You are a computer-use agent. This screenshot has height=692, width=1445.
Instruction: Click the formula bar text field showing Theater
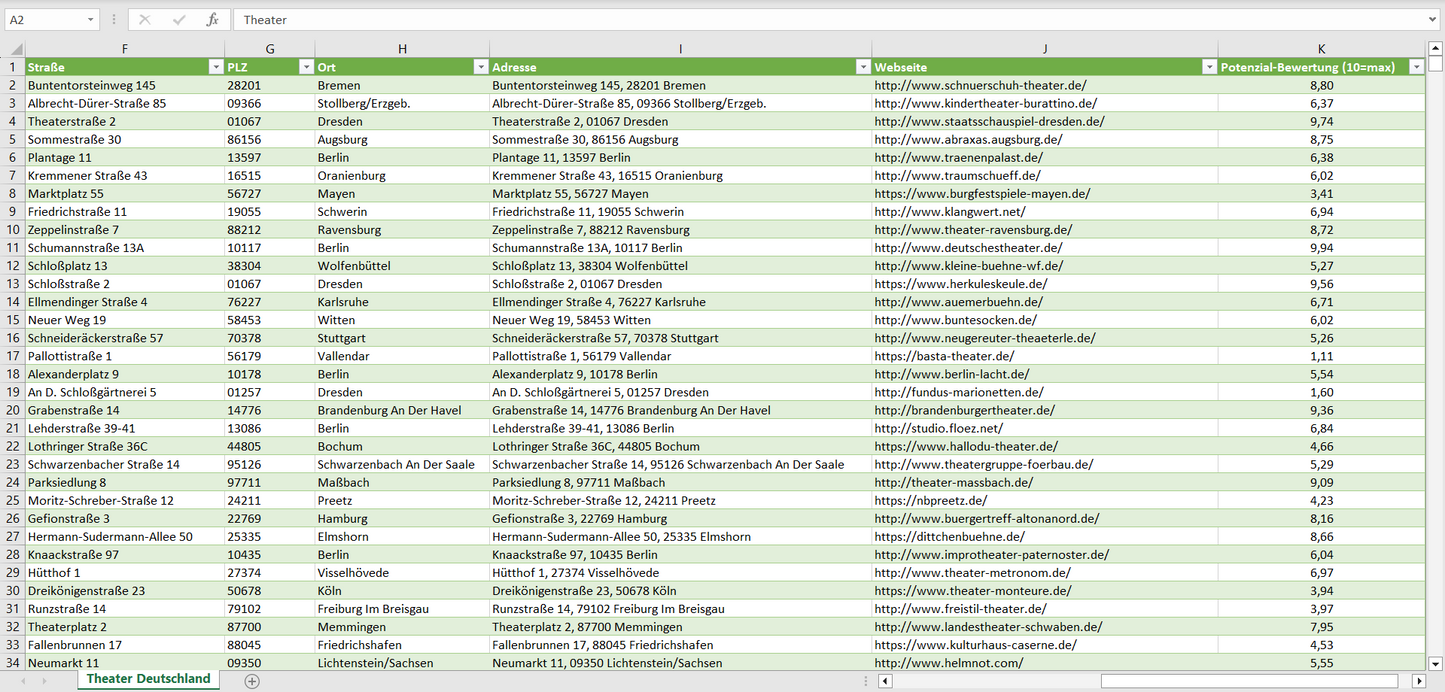800,20
